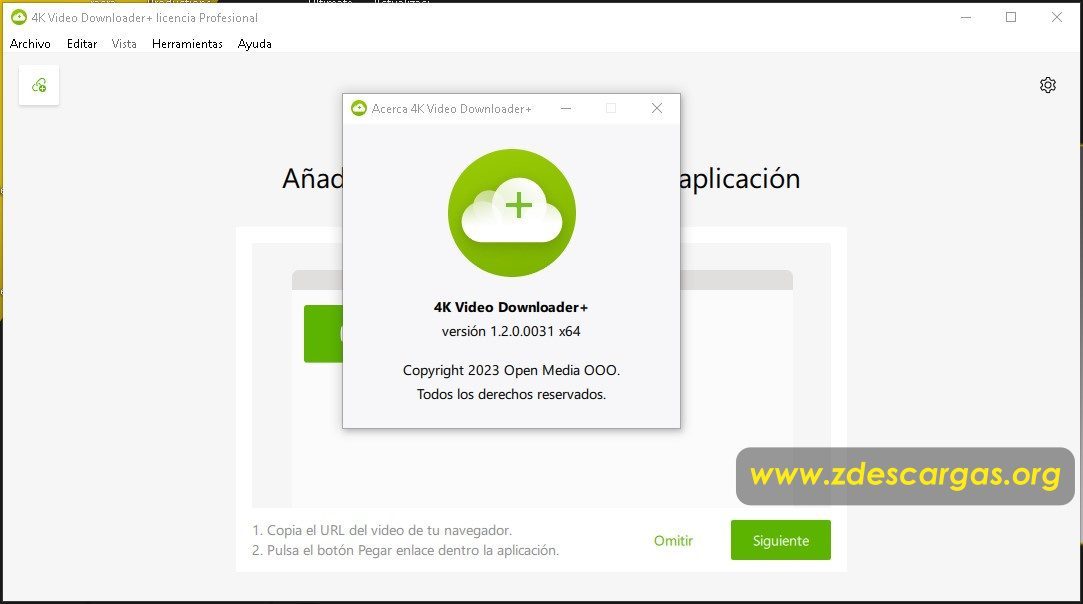Open the Herramientas menu
The image size is (1083, 604).
[187, 44]
